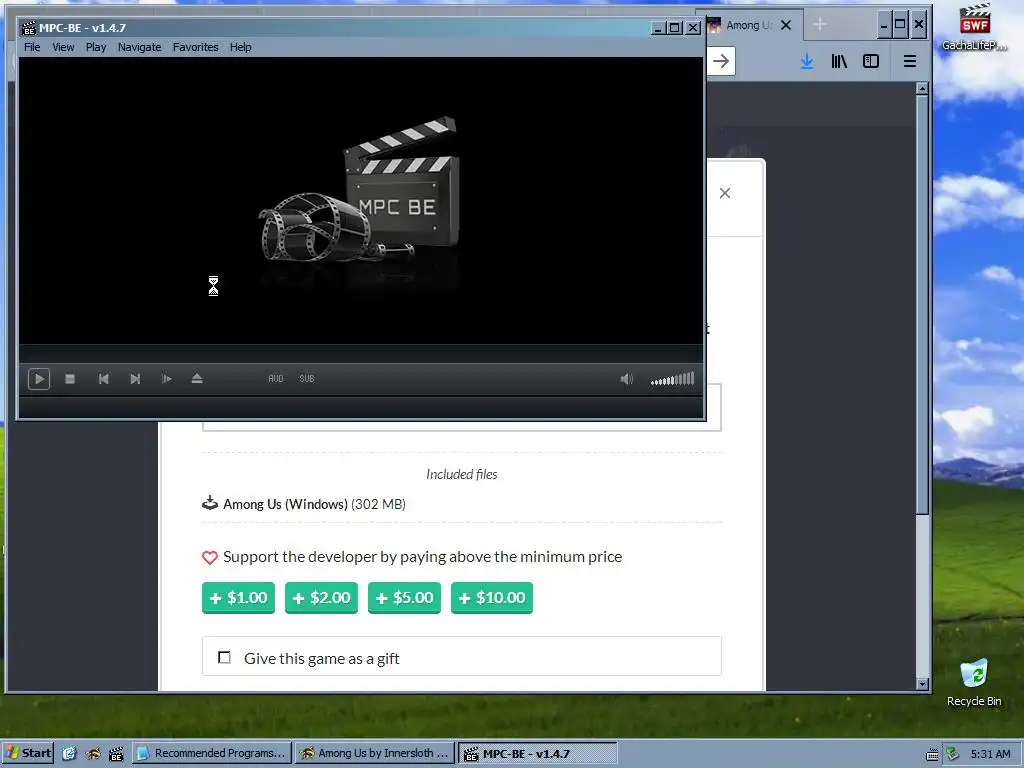The image size is (1024, 768).
Task: Open the browser Library icon
Action: coord(839,61)
